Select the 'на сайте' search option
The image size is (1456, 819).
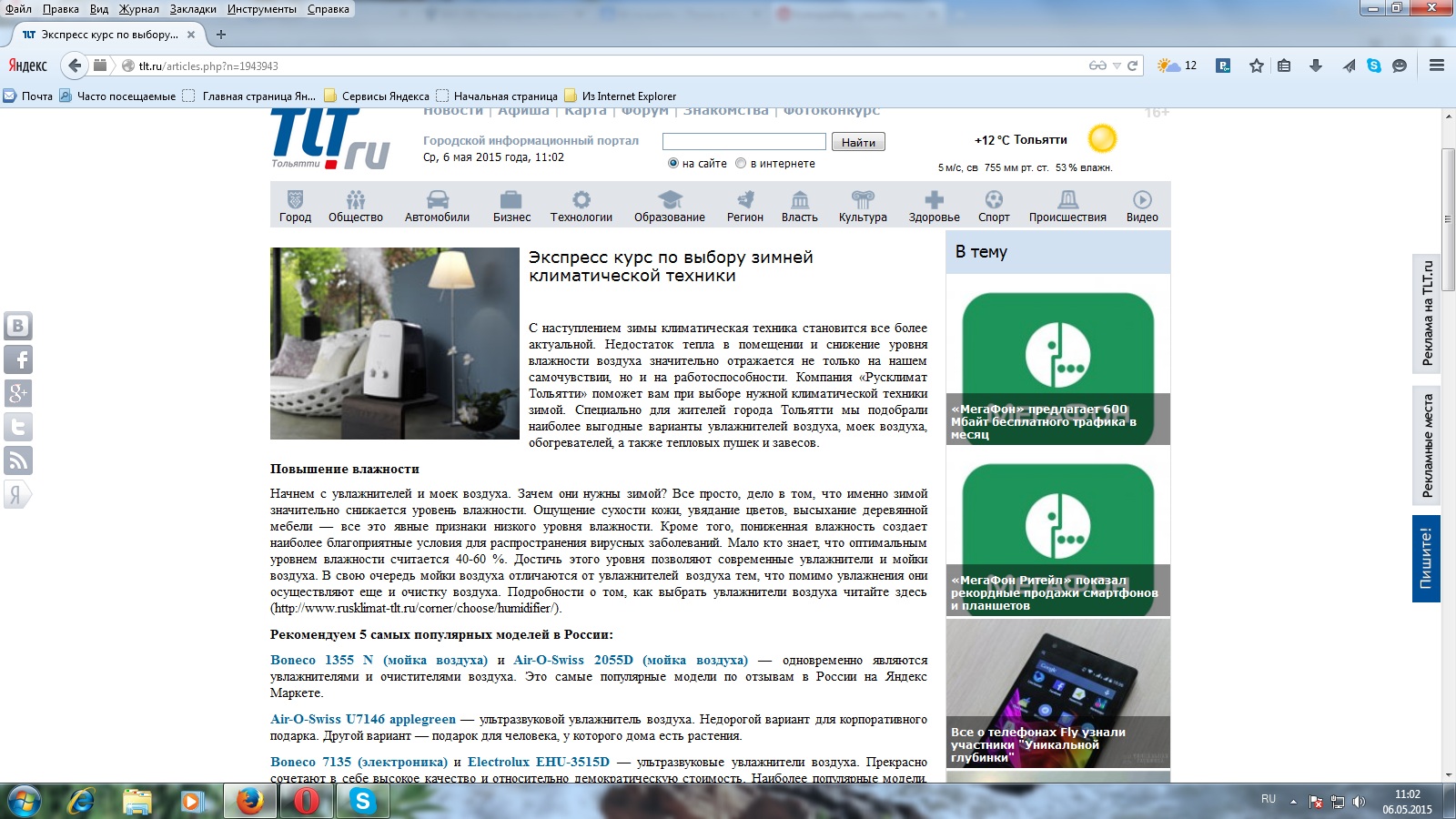(x=673, y=164)
